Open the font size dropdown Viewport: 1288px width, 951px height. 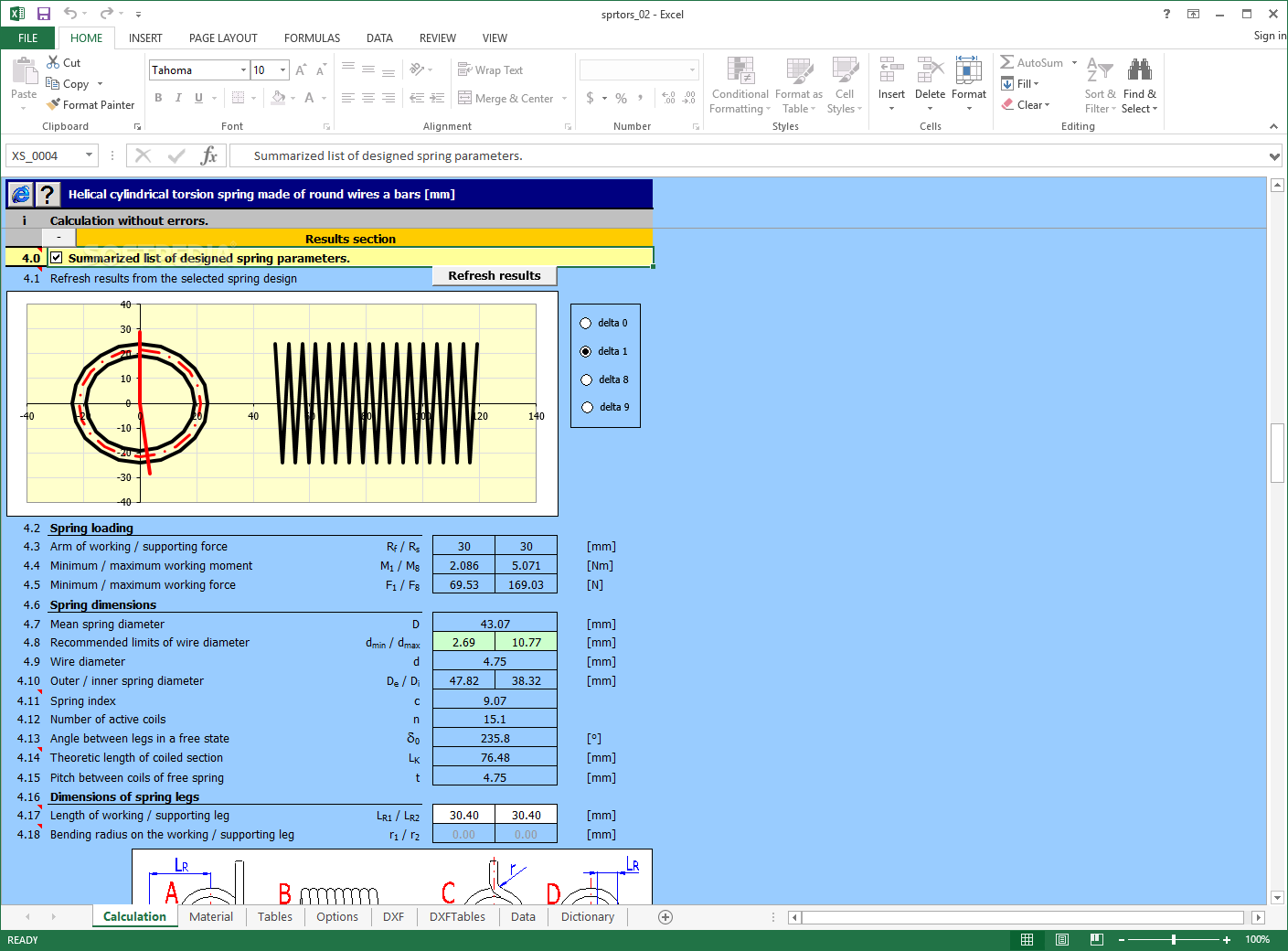coord(283,70)
